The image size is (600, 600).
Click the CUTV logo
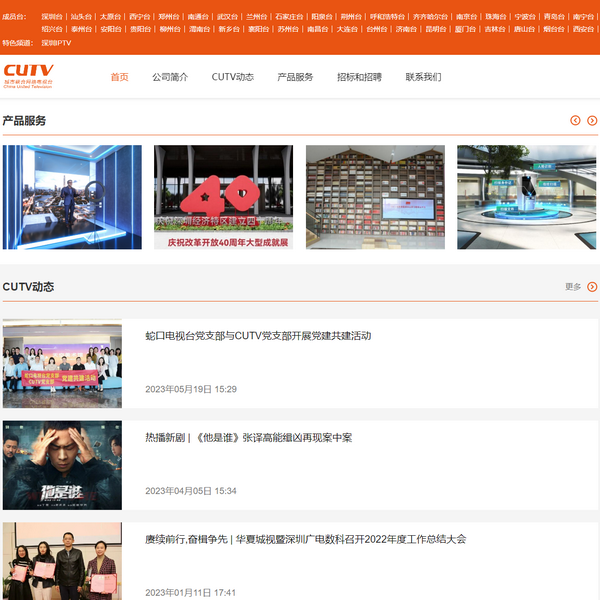[28, 76]
